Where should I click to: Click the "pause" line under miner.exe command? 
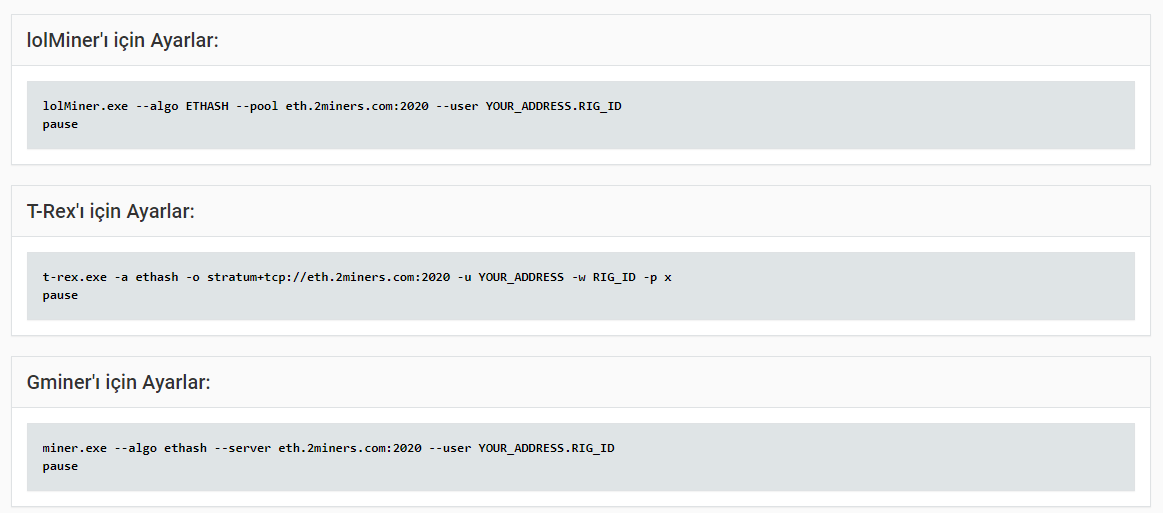[x=60, y=467]
